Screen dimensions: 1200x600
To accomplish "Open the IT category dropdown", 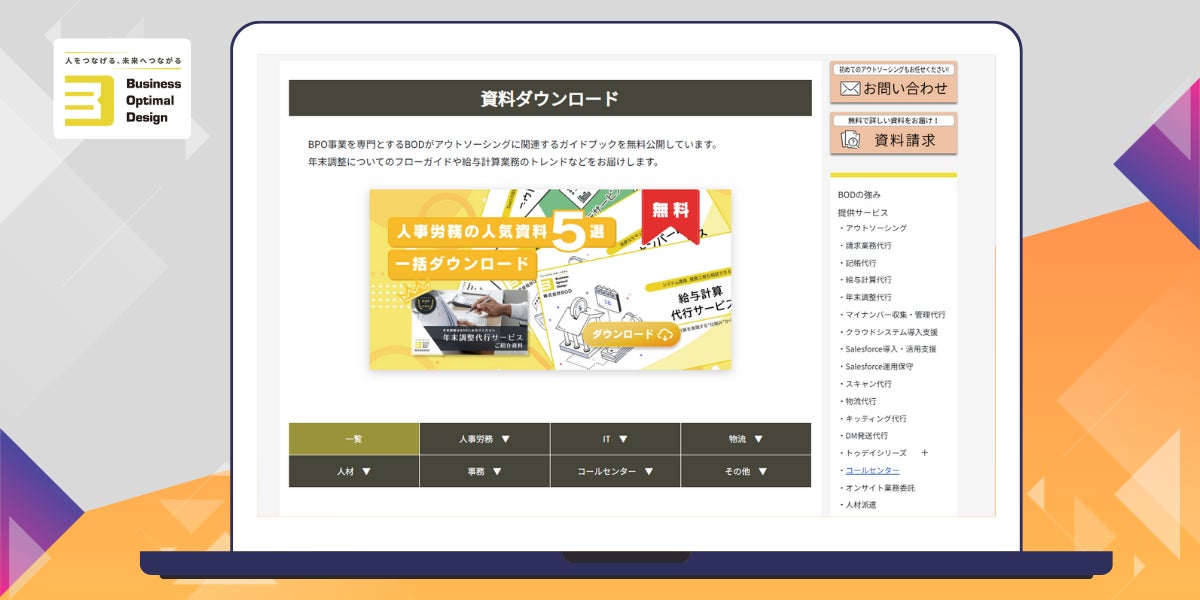I will pos(615,439).
